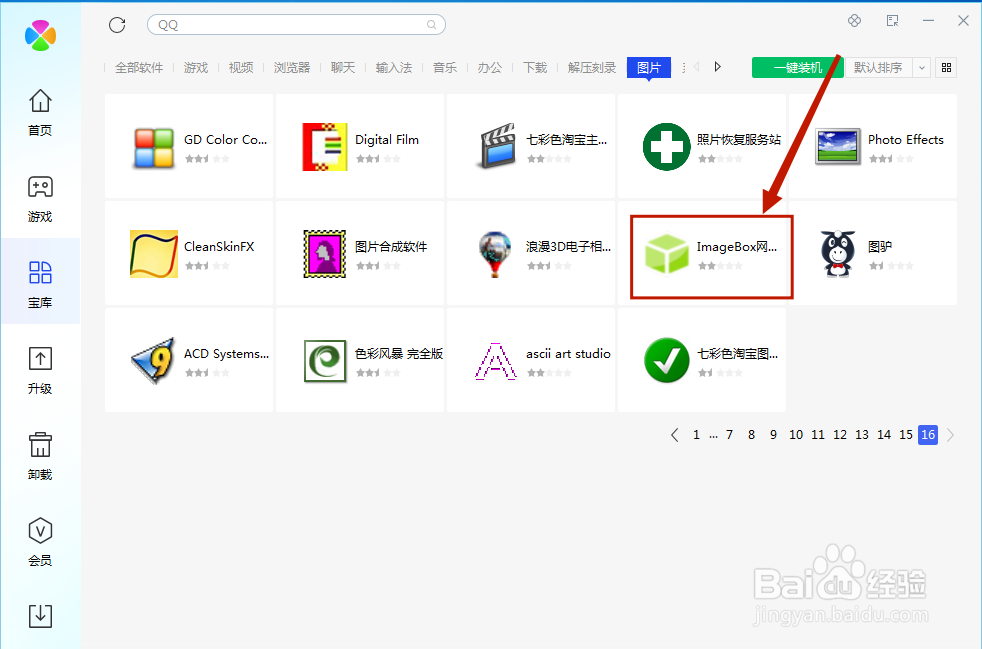982x649 pixels.
Task: Go to page 9
Action: pyautogui.click(x=773, y=435)
